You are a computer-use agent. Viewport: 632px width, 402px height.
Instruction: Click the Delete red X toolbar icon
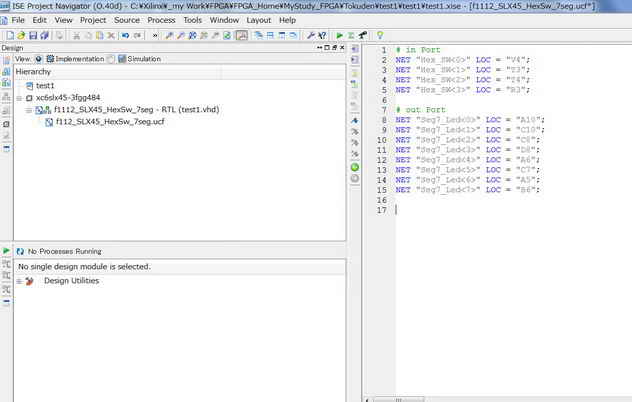click(111, 35)
